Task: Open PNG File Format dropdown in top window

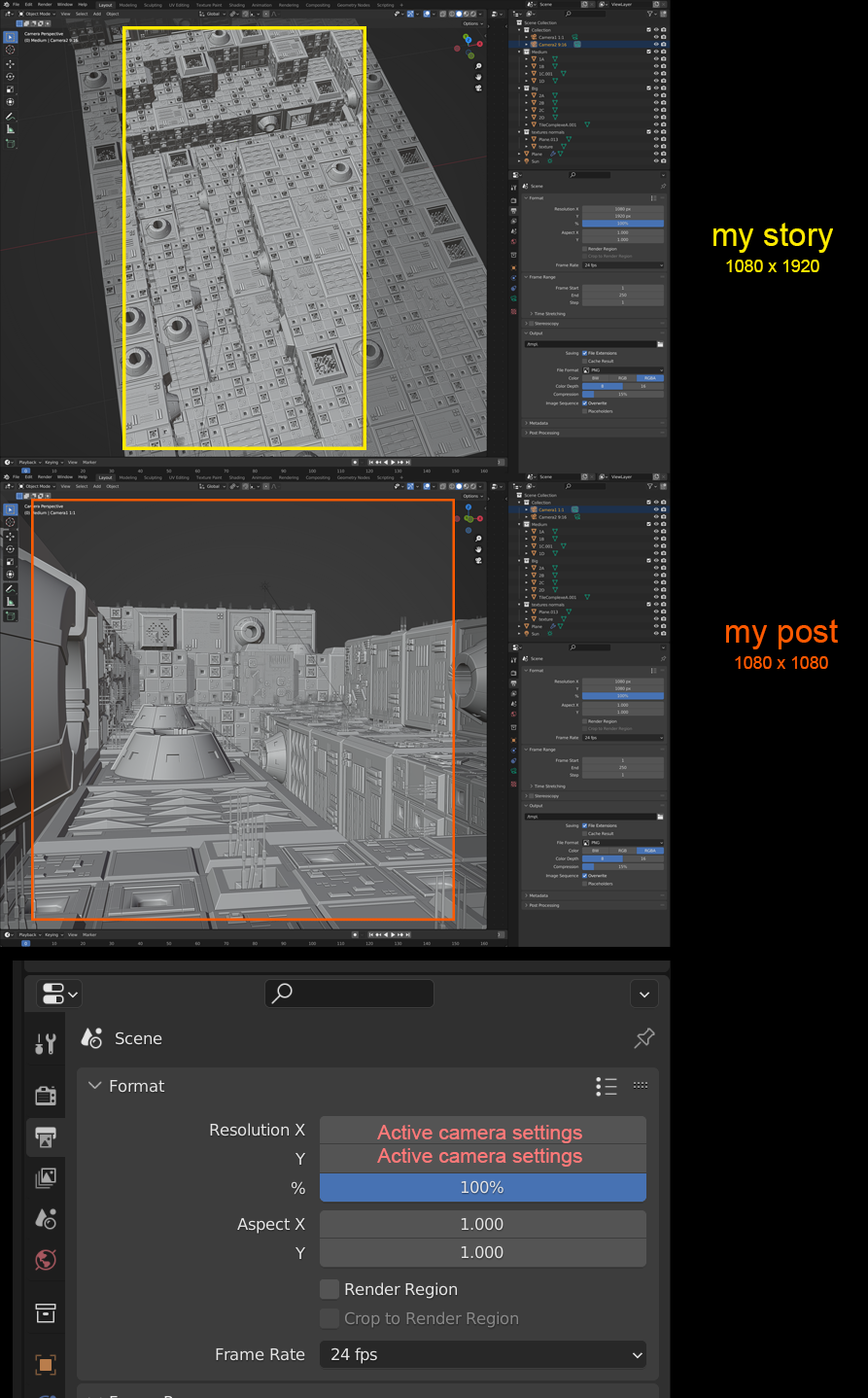Action: point(623,369)
